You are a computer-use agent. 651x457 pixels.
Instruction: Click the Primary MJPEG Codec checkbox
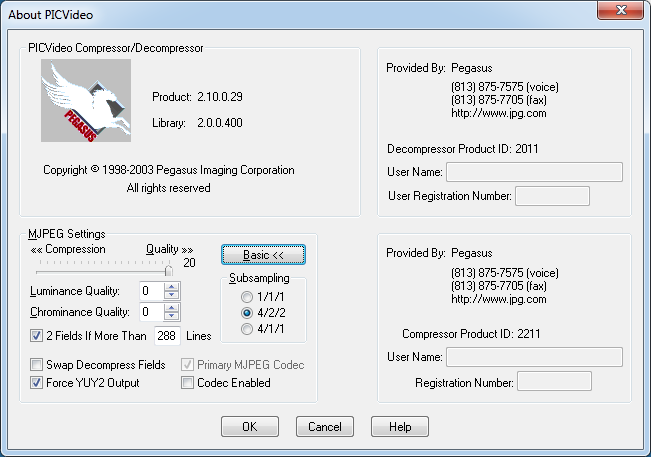[x=187, y=365]
